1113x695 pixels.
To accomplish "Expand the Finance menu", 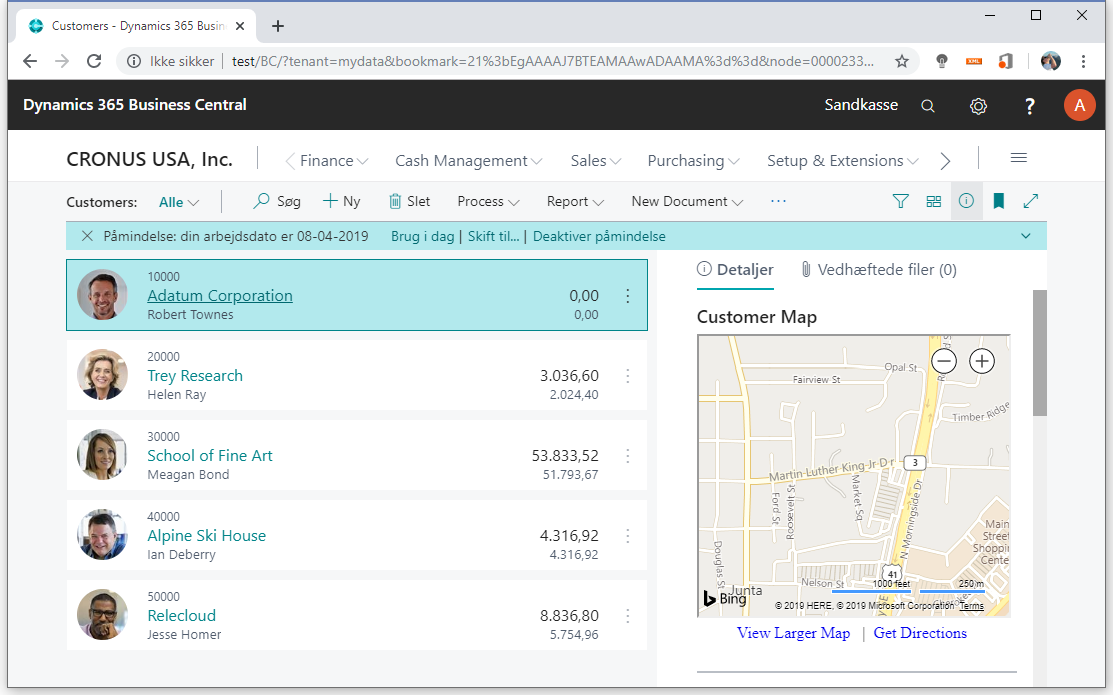I will (334, 161).
